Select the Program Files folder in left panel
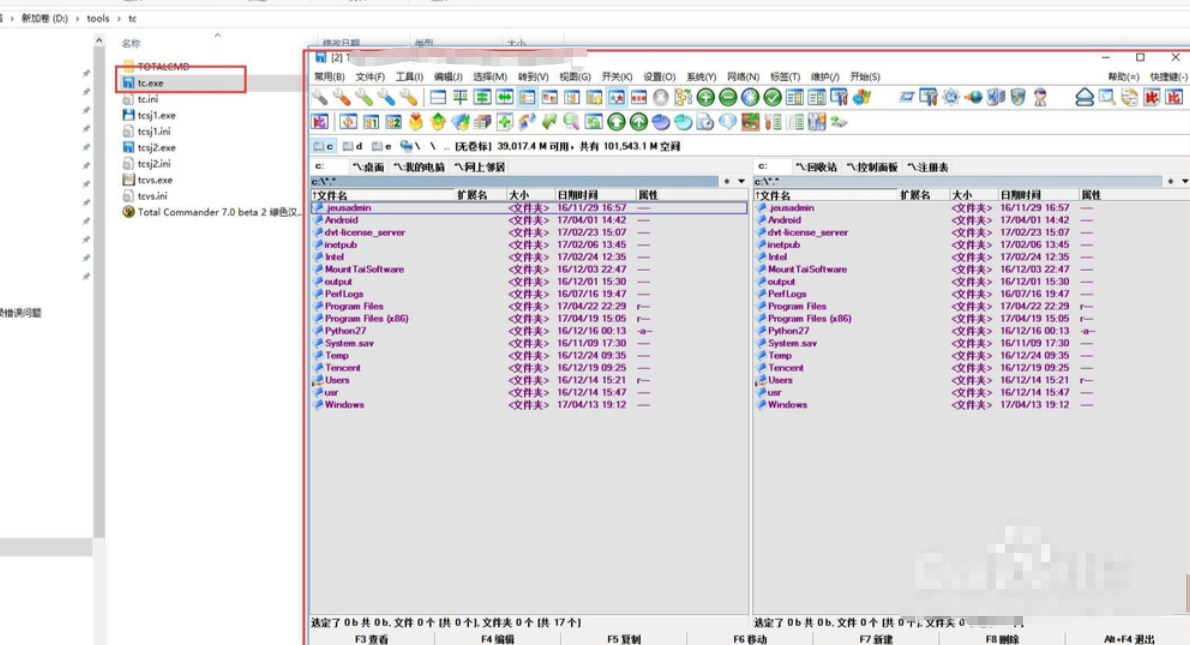This screenshot has width=1190, height=645. [353, 306]
